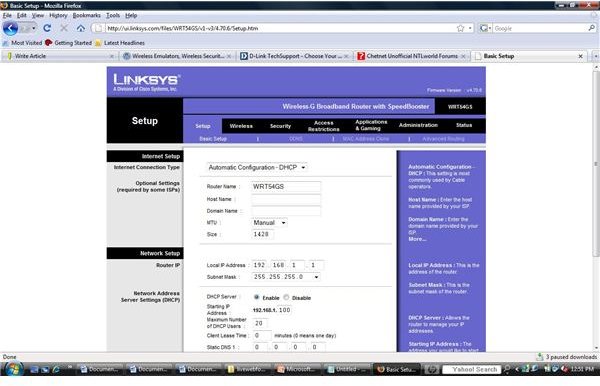600x386 pixels.
Task: Close the Chetnet Unofficial NTLworld Forums tab
Action: [463, 56]
